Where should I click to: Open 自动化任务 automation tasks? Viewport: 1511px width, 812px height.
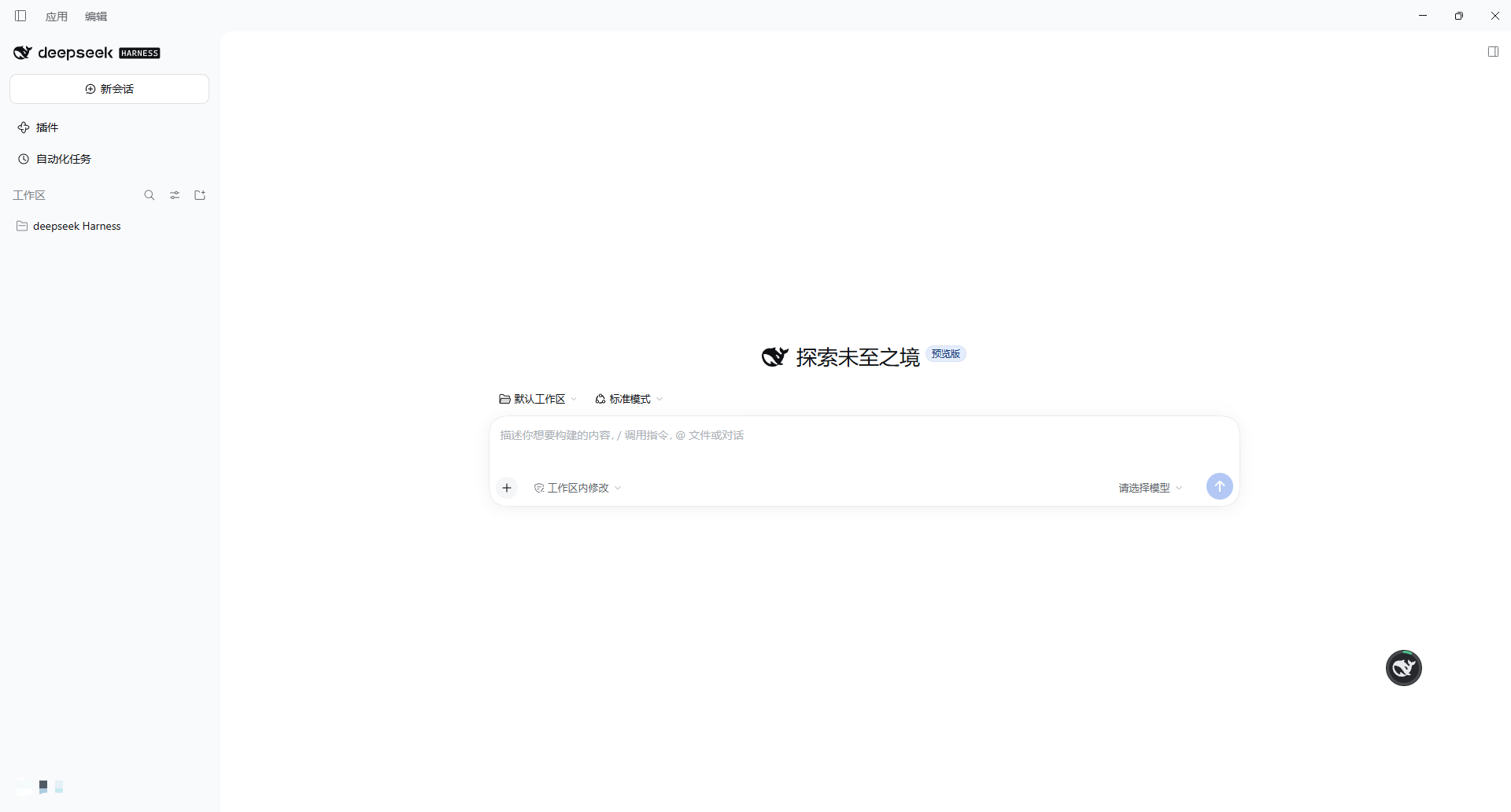[109, 159]
